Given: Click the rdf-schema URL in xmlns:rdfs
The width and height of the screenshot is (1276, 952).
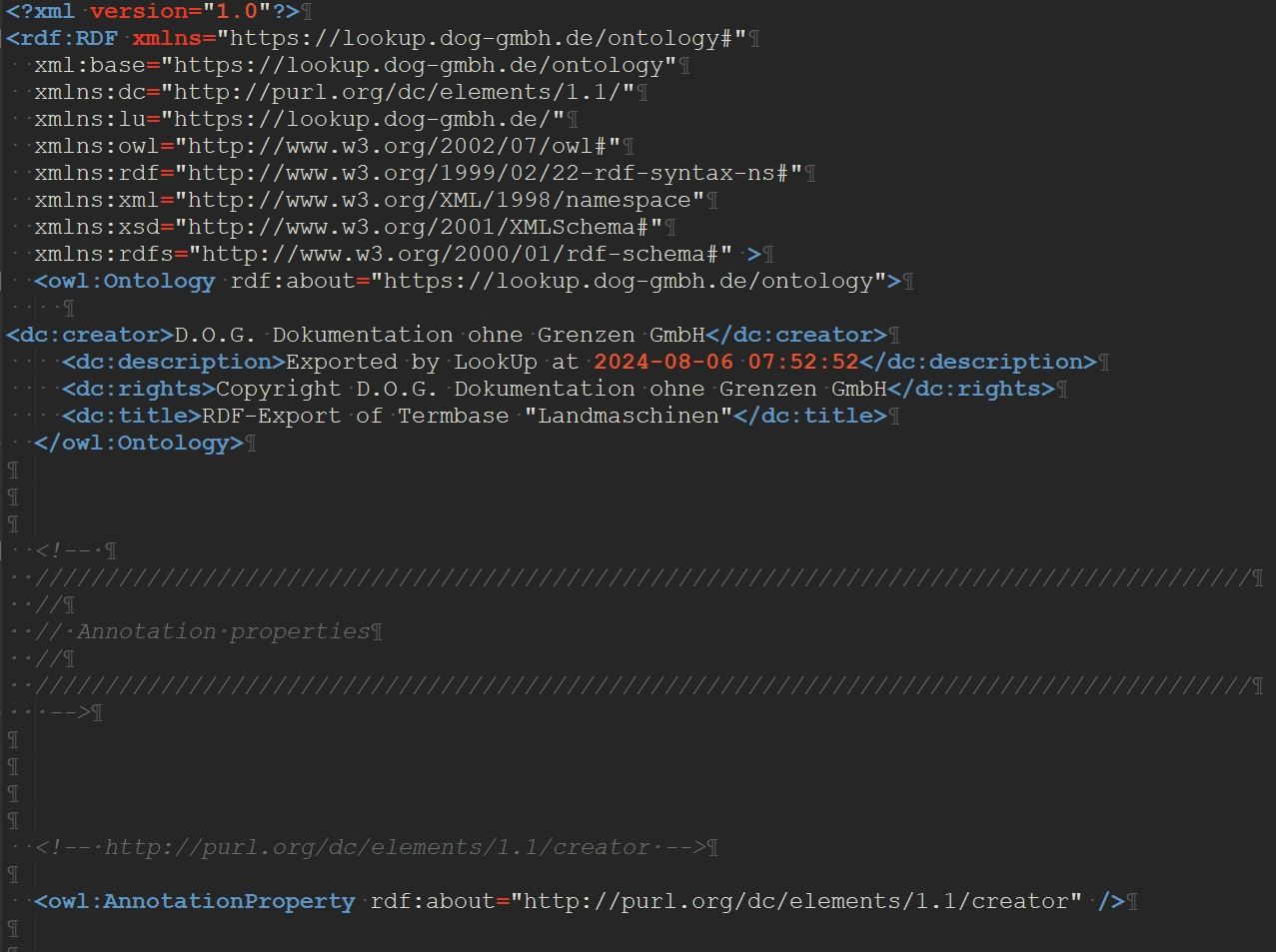Looking at the screenshot, I should 460,255.
